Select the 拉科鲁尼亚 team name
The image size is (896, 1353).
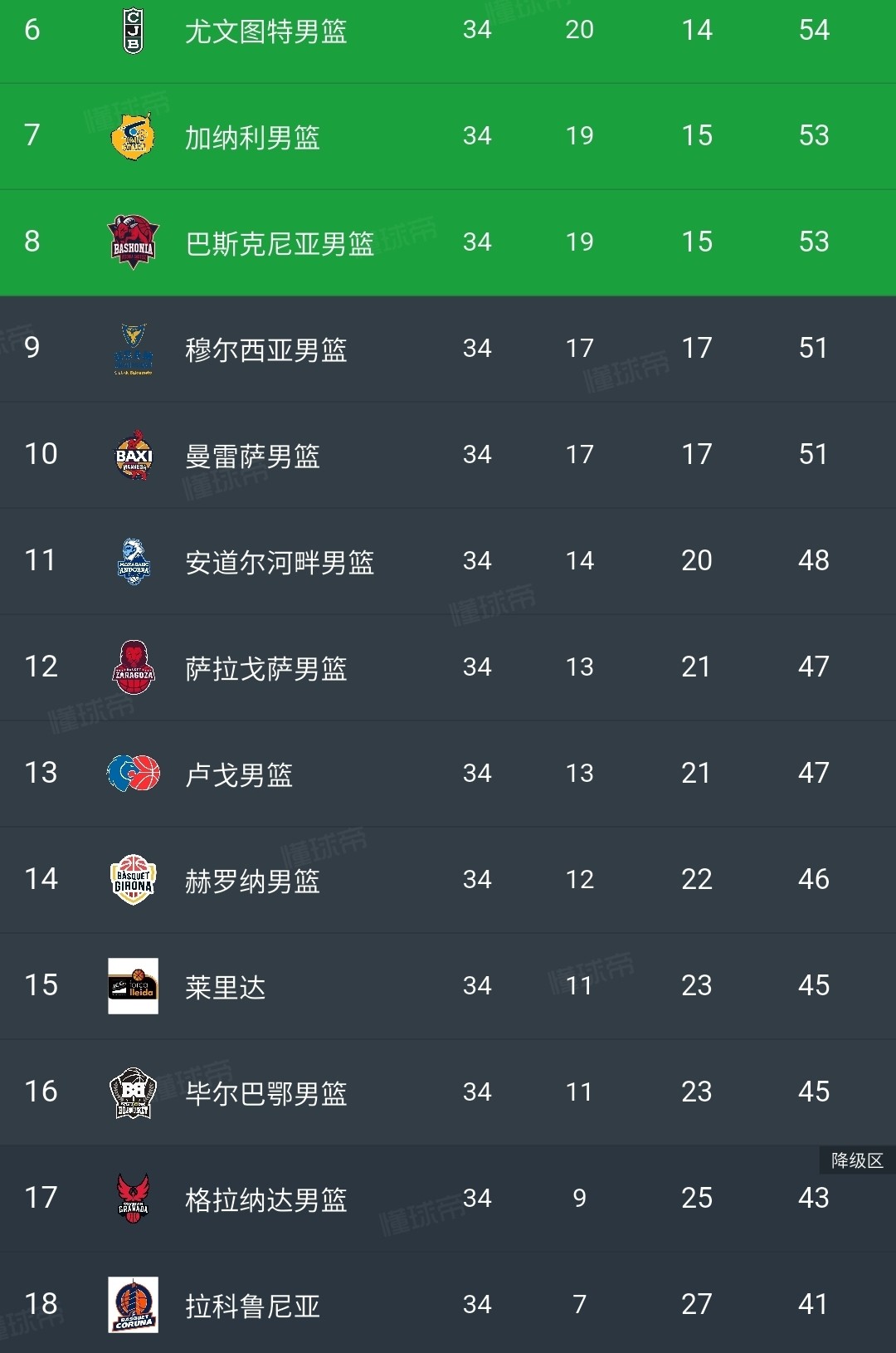pos(252,1307)
